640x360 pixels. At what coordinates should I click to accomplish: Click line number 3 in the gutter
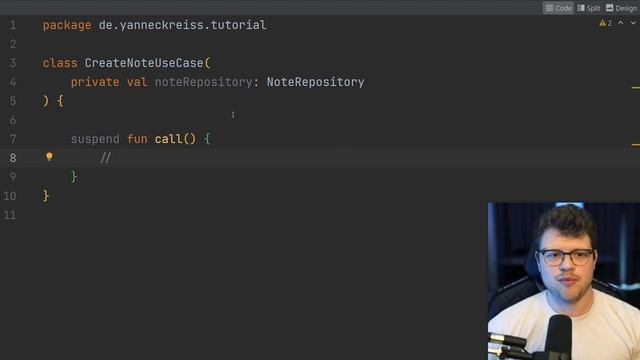coord(13,63)
